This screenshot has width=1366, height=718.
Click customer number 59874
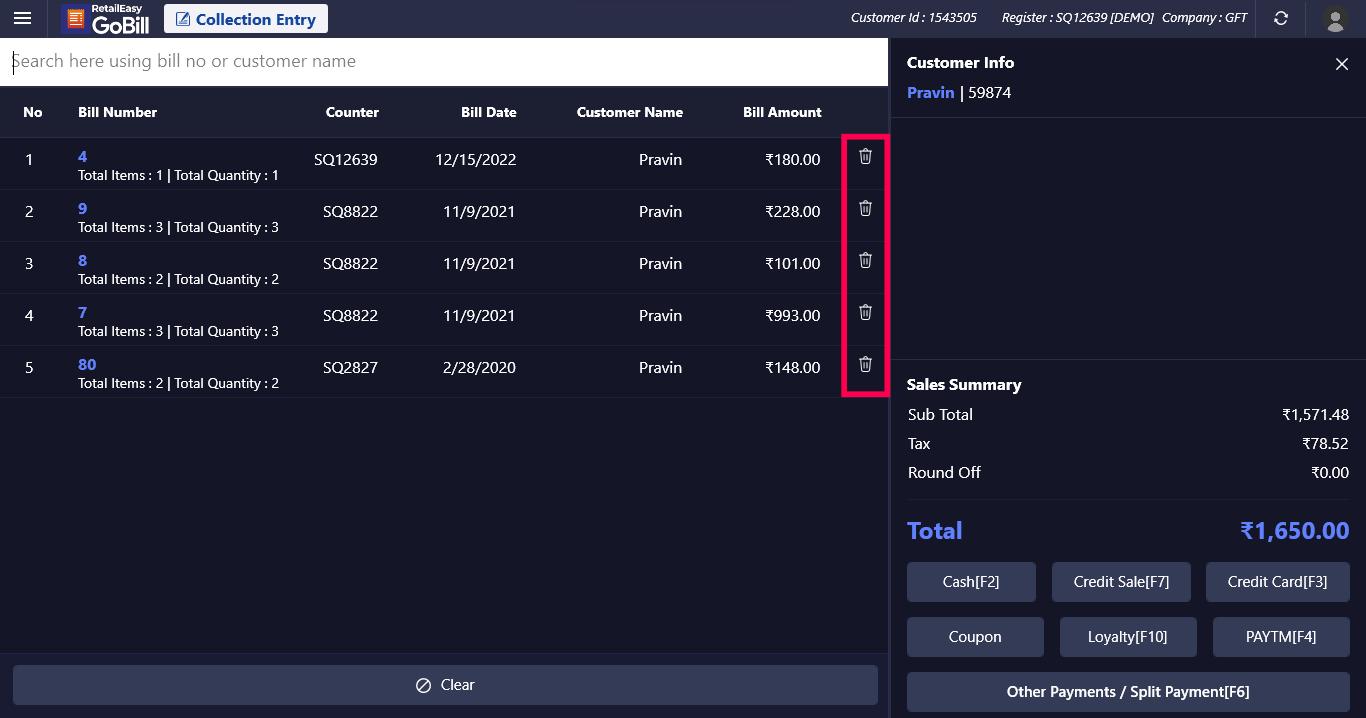coord(990,92)
